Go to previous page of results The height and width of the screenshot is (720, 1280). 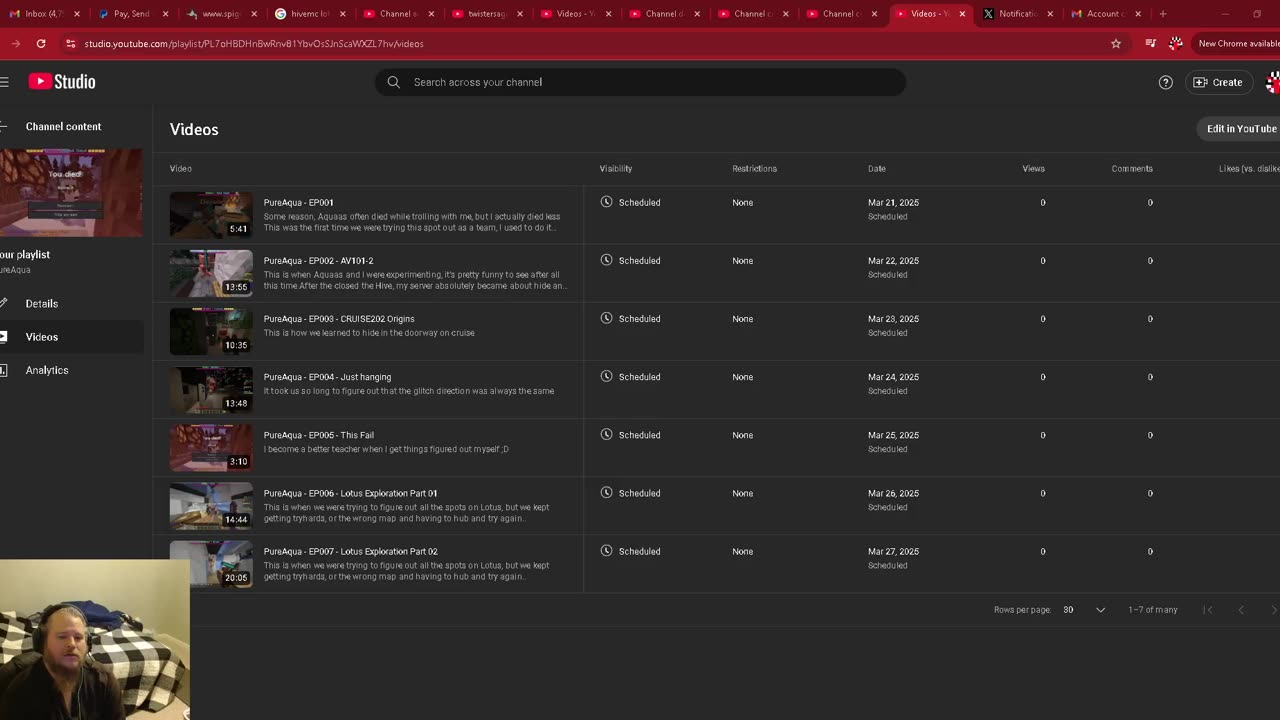pyautogui.click(x=1241, y=610)
